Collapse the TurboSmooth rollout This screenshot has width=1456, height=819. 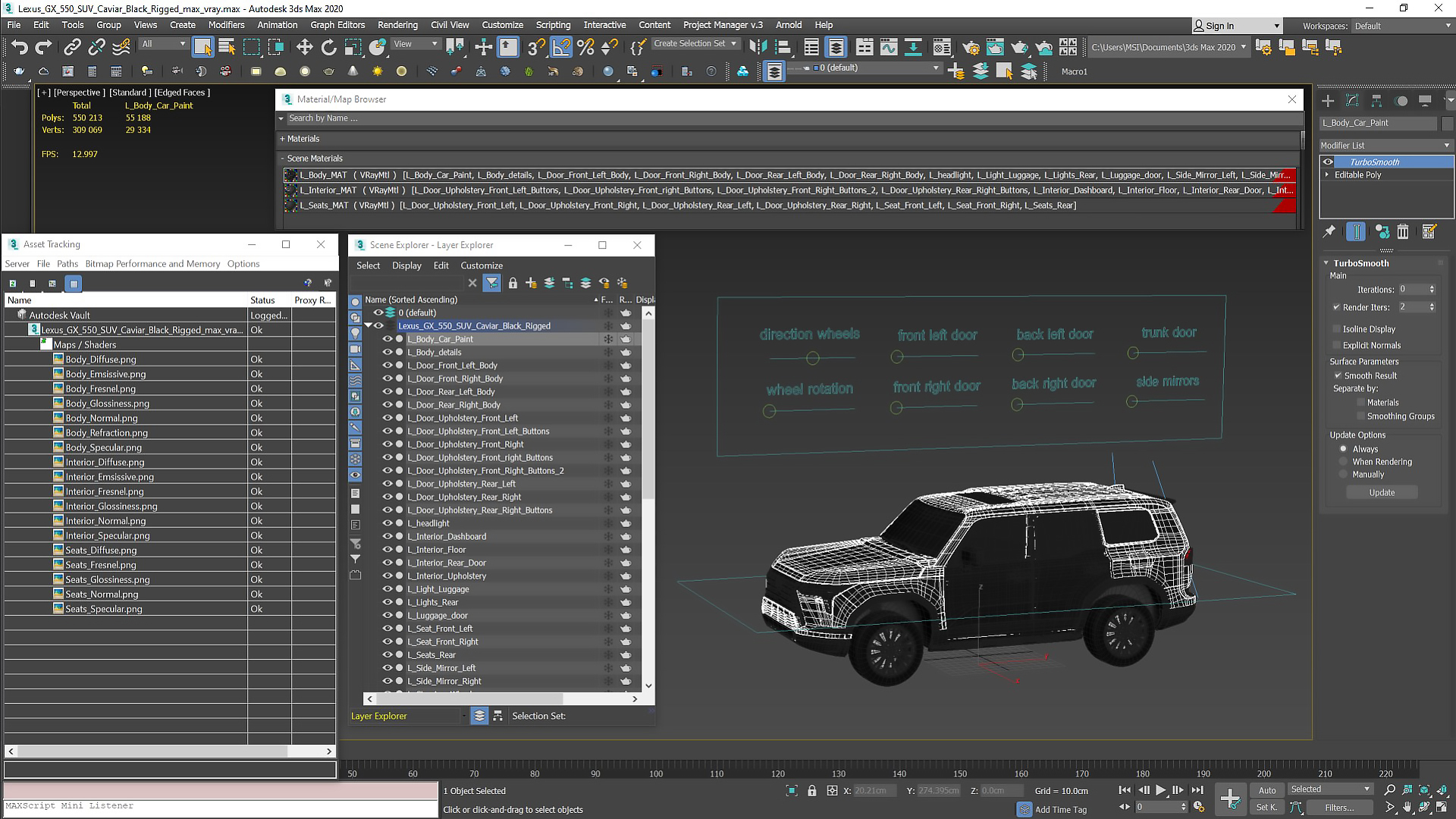tap(1327, 263)
